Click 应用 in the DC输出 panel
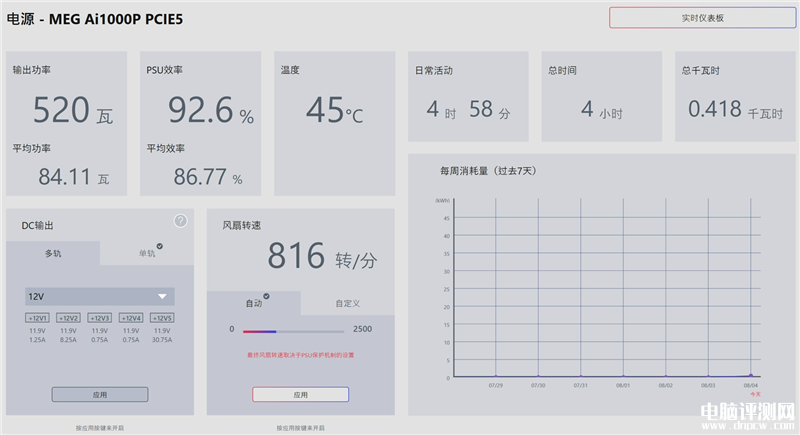The image size is (800, 435). click(100, 394)
